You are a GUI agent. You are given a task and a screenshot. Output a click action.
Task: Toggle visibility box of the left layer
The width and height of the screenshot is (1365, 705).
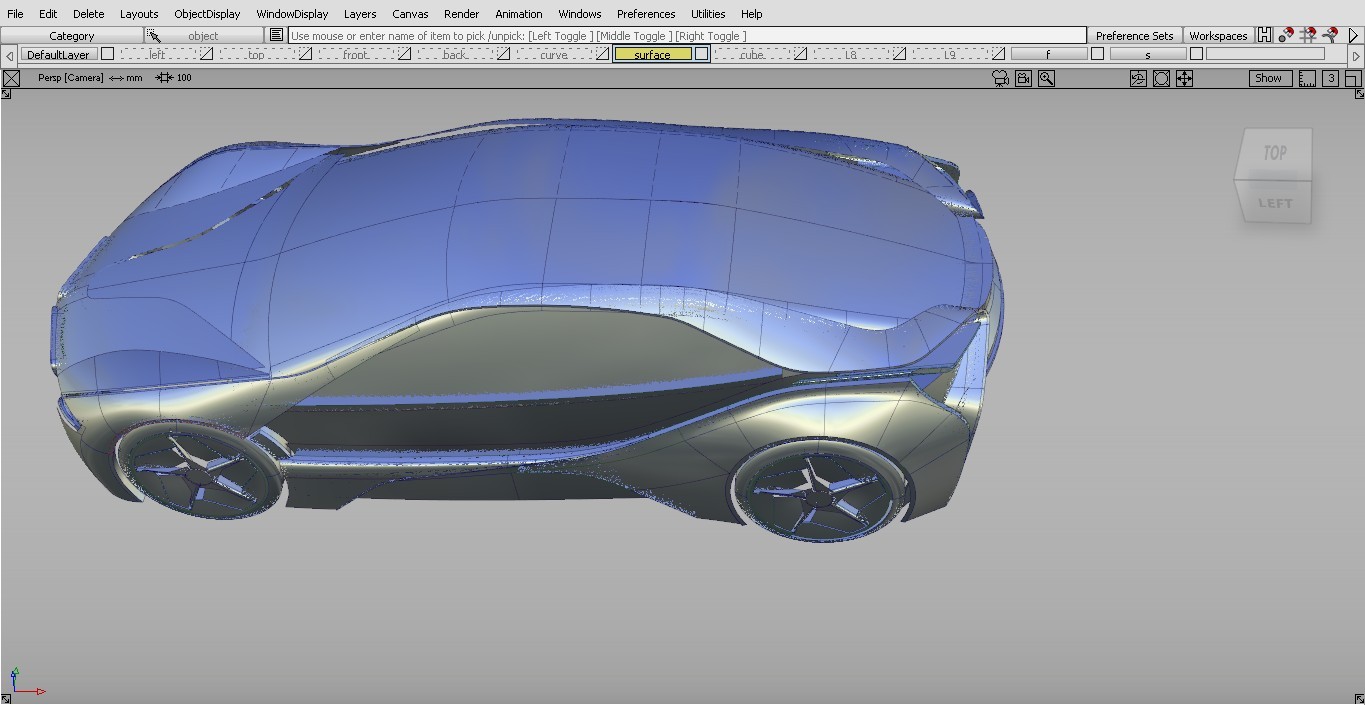(x=207, y=54)
